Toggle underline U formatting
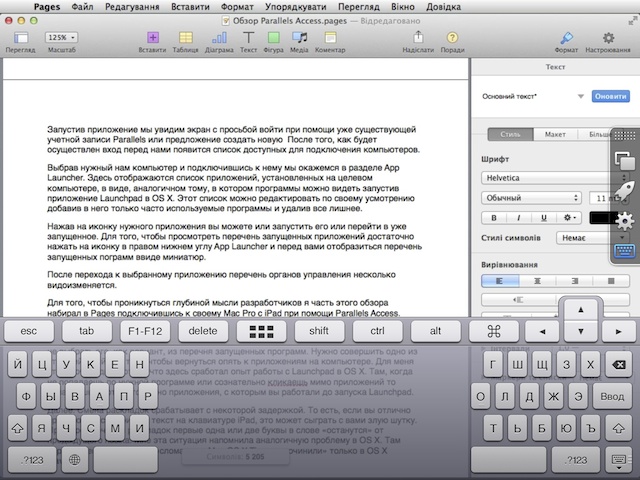Image resolution: width=640 pixels, height=480 pixels. tap(544, 218)
